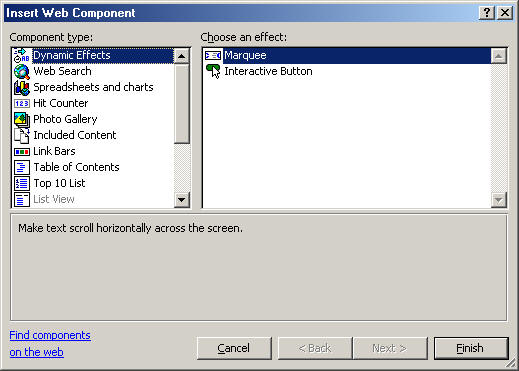The height and width of the screenshot is (371, 519).
Task: Select List View in component list
Action: click(x=54, y=199)
